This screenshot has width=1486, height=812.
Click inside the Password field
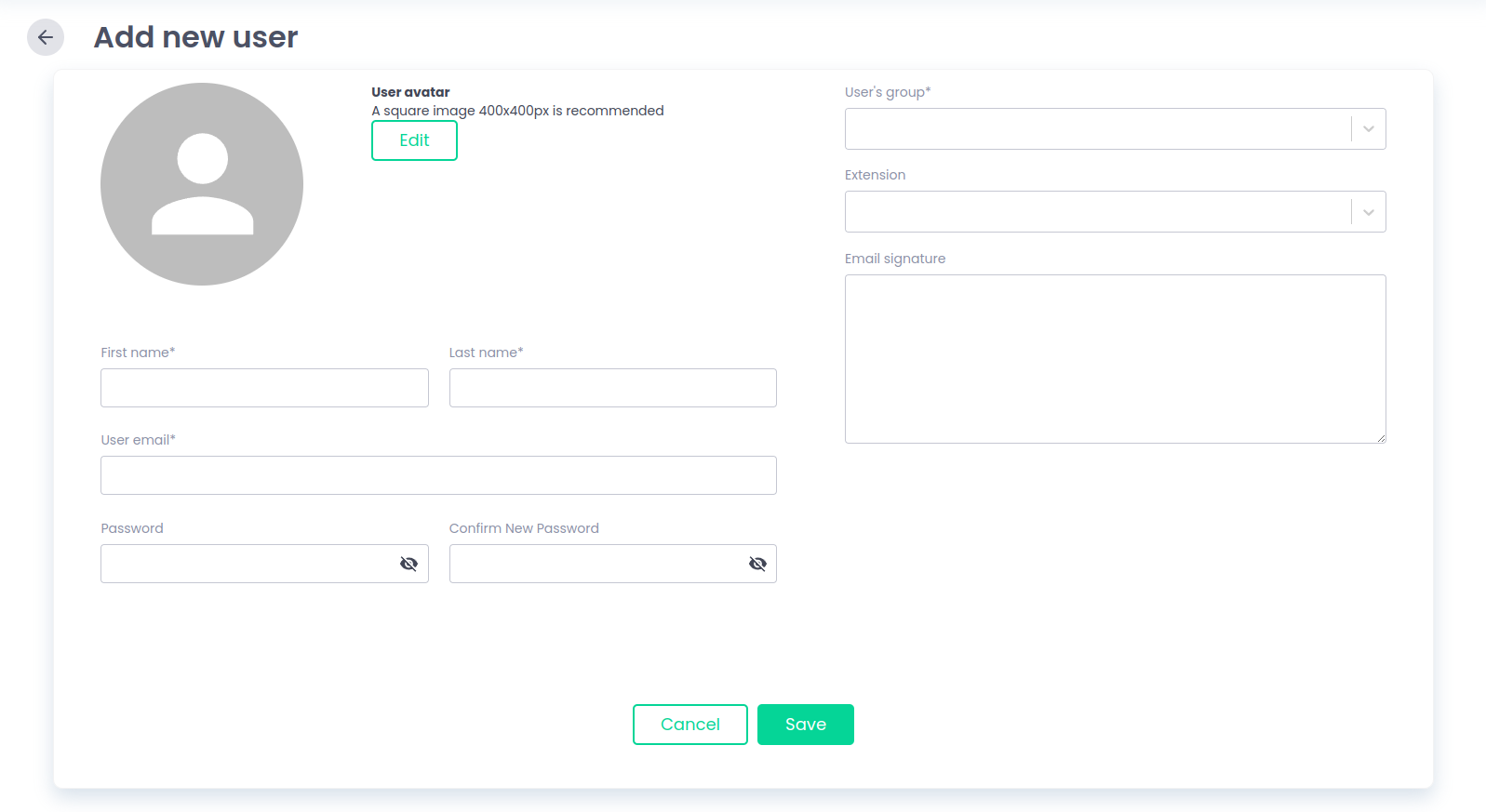[x=247, y=564]
